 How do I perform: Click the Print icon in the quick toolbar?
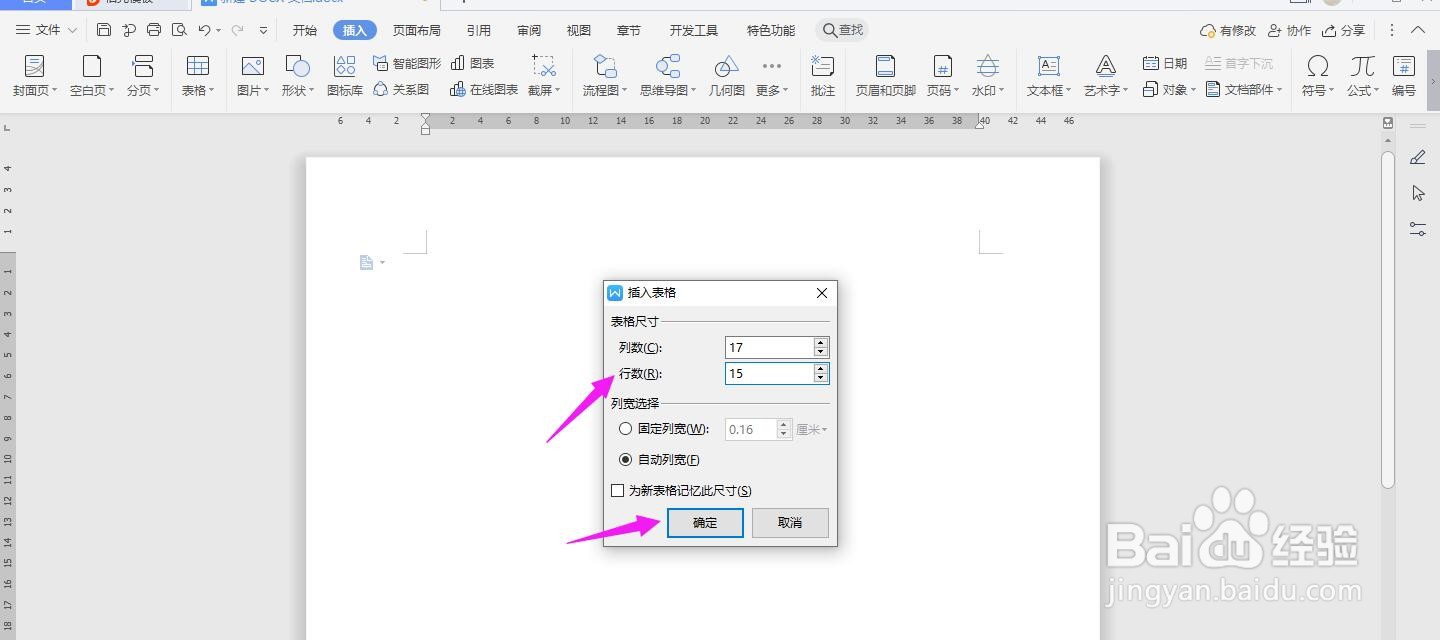154,30
